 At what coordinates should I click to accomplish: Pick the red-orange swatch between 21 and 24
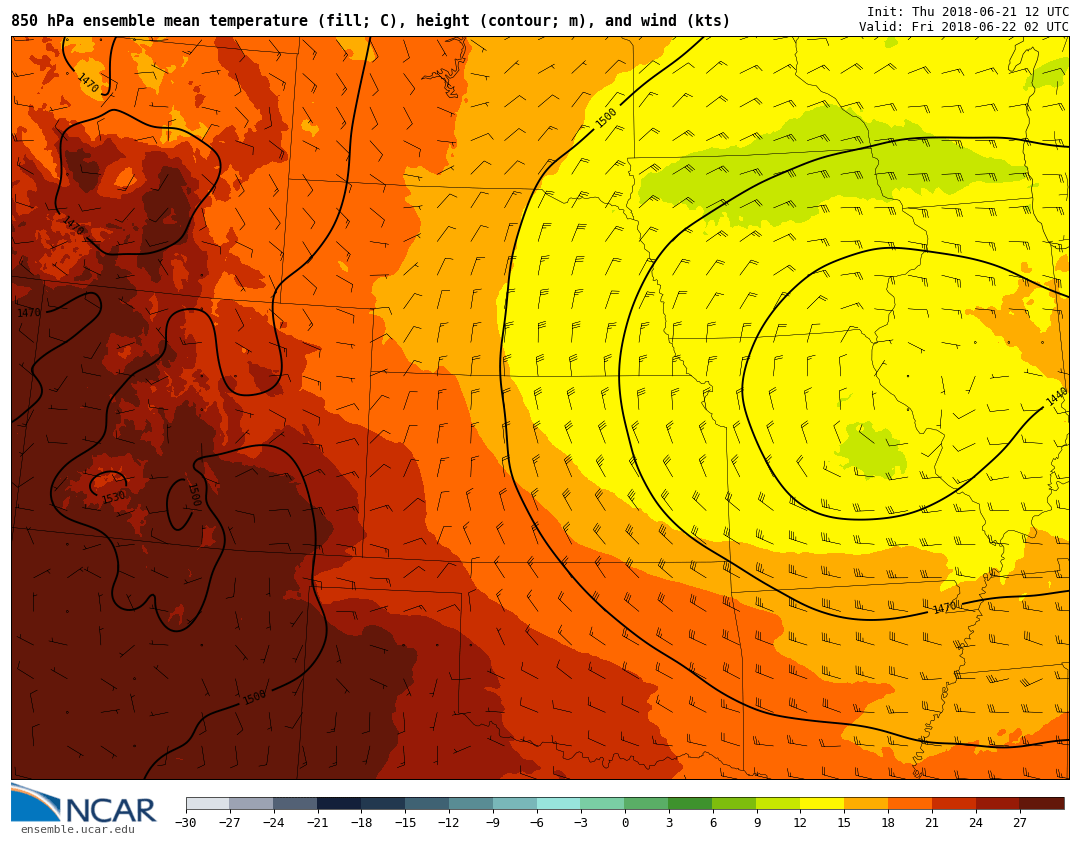click(954, 803)
